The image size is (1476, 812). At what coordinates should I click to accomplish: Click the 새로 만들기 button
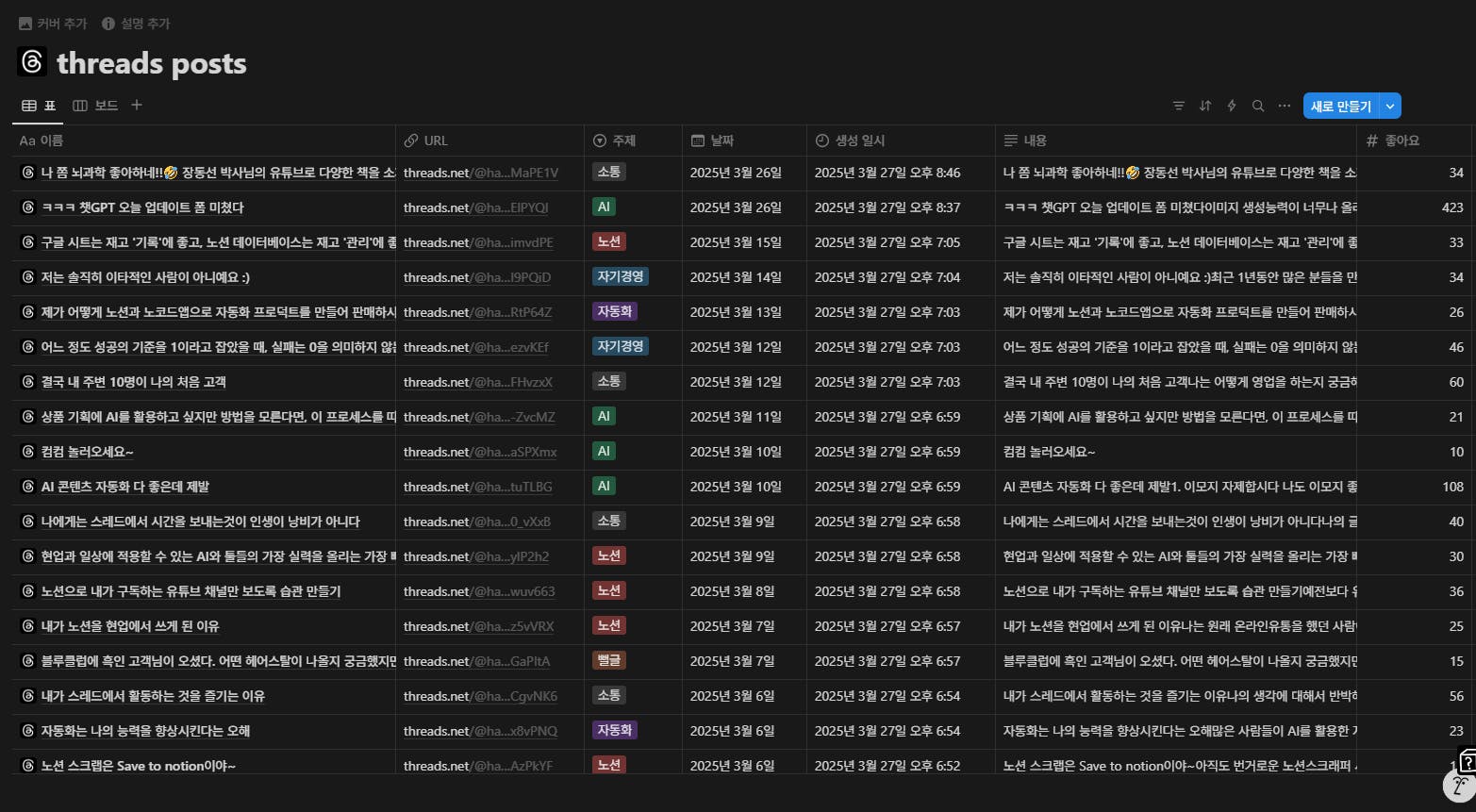(1341, 106)
